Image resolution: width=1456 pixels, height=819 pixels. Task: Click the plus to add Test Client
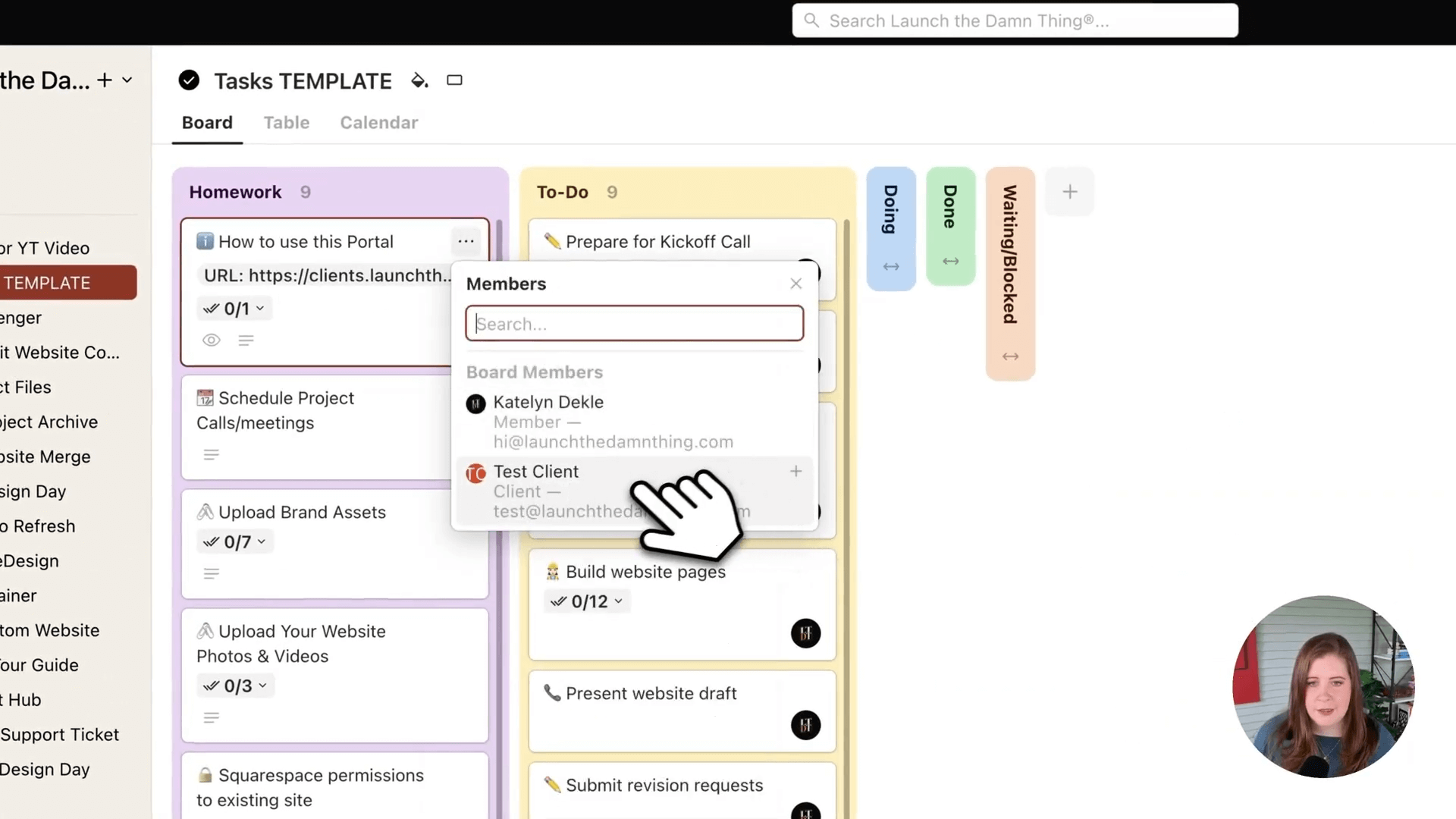[x=795, y=471]
